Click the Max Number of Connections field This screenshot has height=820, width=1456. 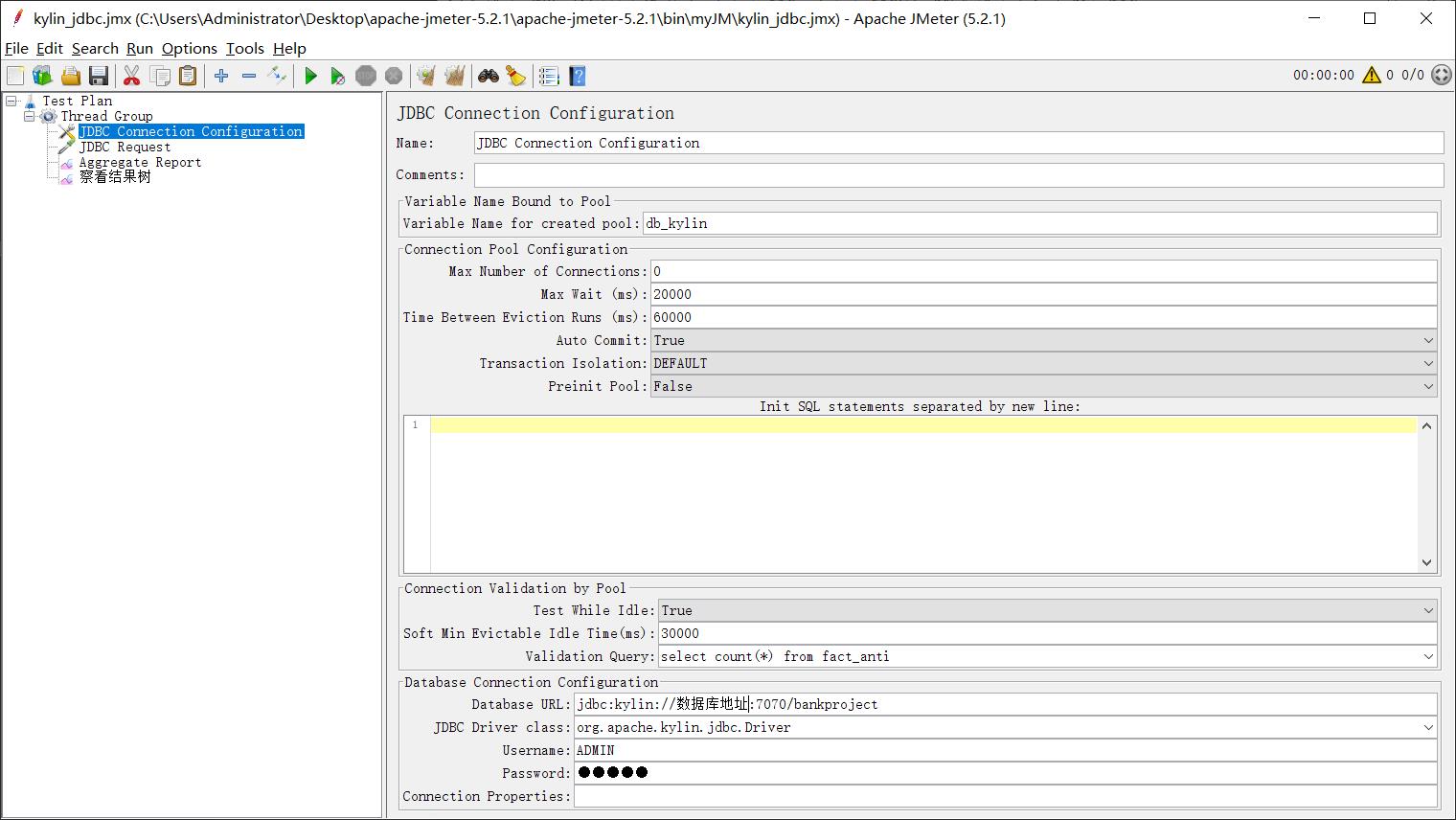coord(1044,271)
